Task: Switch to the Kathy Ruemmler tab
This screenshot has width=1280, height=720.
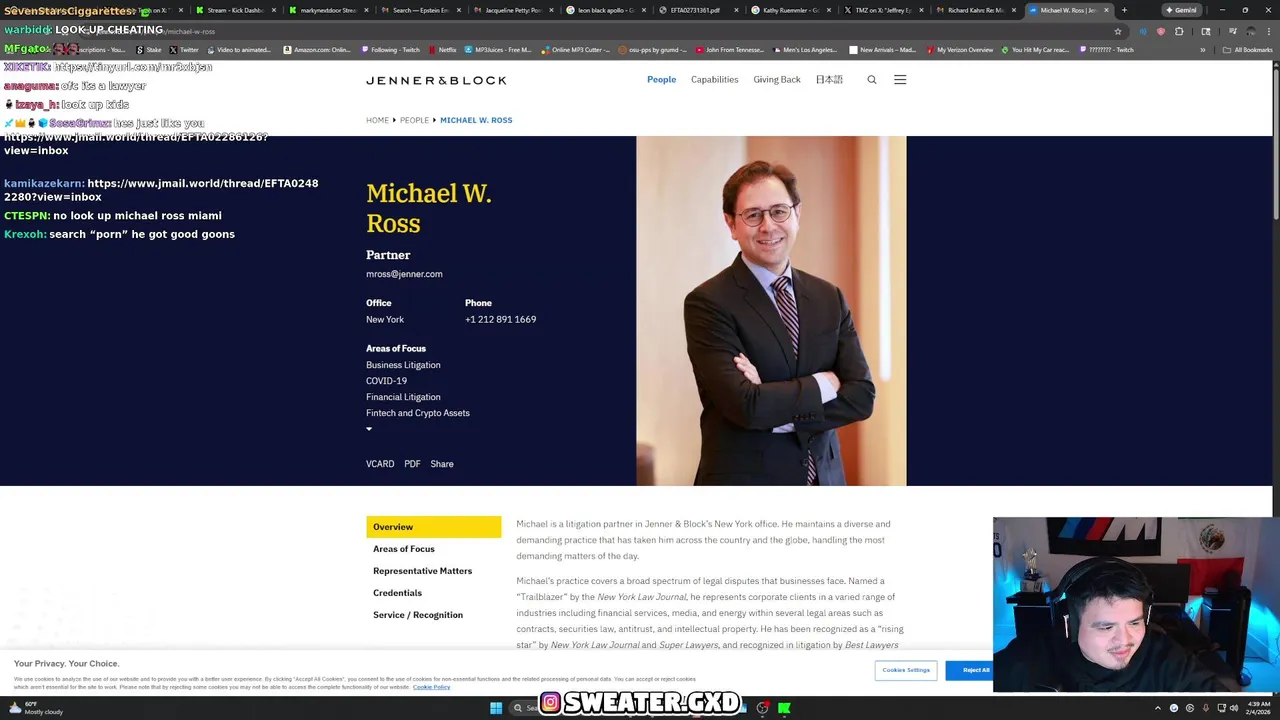Action: coord(789,10)
